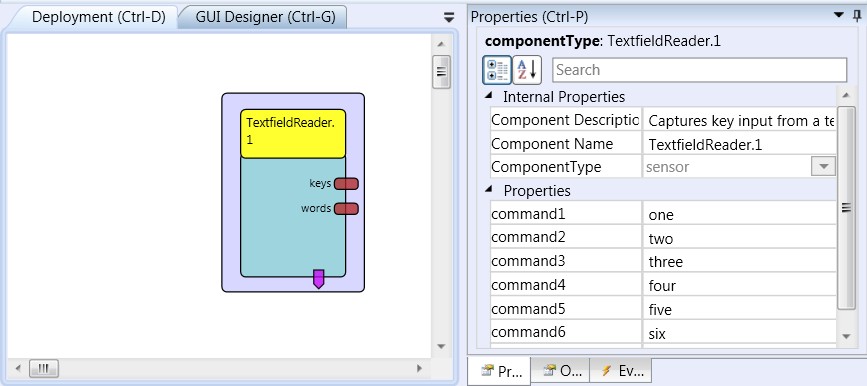Edit the Component Name value TextfieldReader.1

point(739,144)
